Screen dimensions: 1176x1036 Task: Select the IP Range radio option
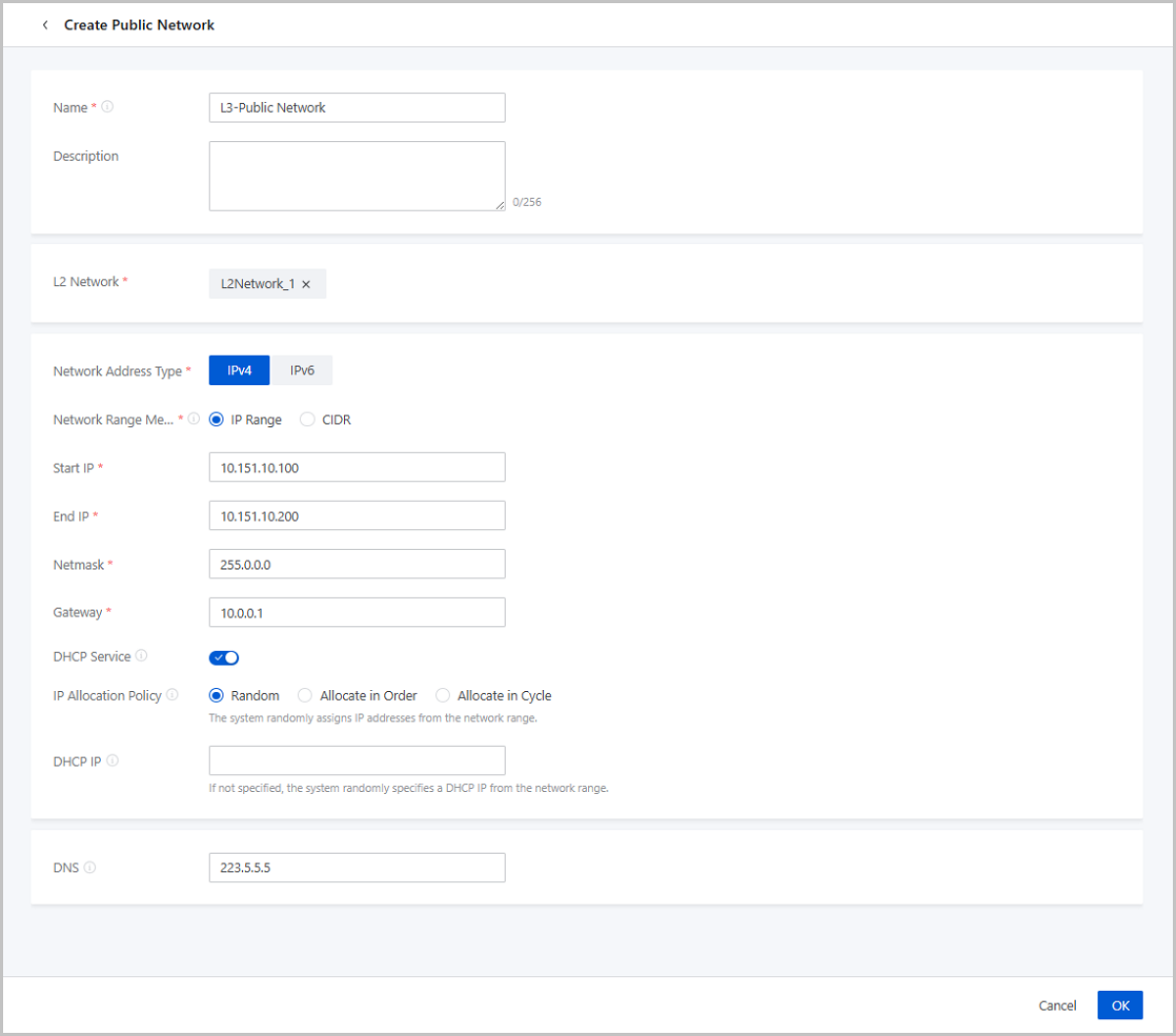(x=217, y=419)
